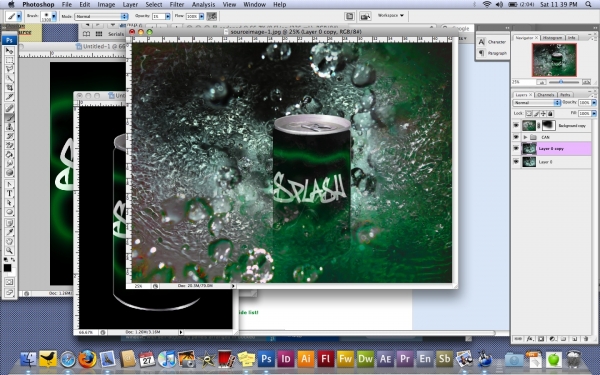This screenshot has width=600, height=375.
Task: Select the Clone Stamp tool
Action: [x=9, y=127]
